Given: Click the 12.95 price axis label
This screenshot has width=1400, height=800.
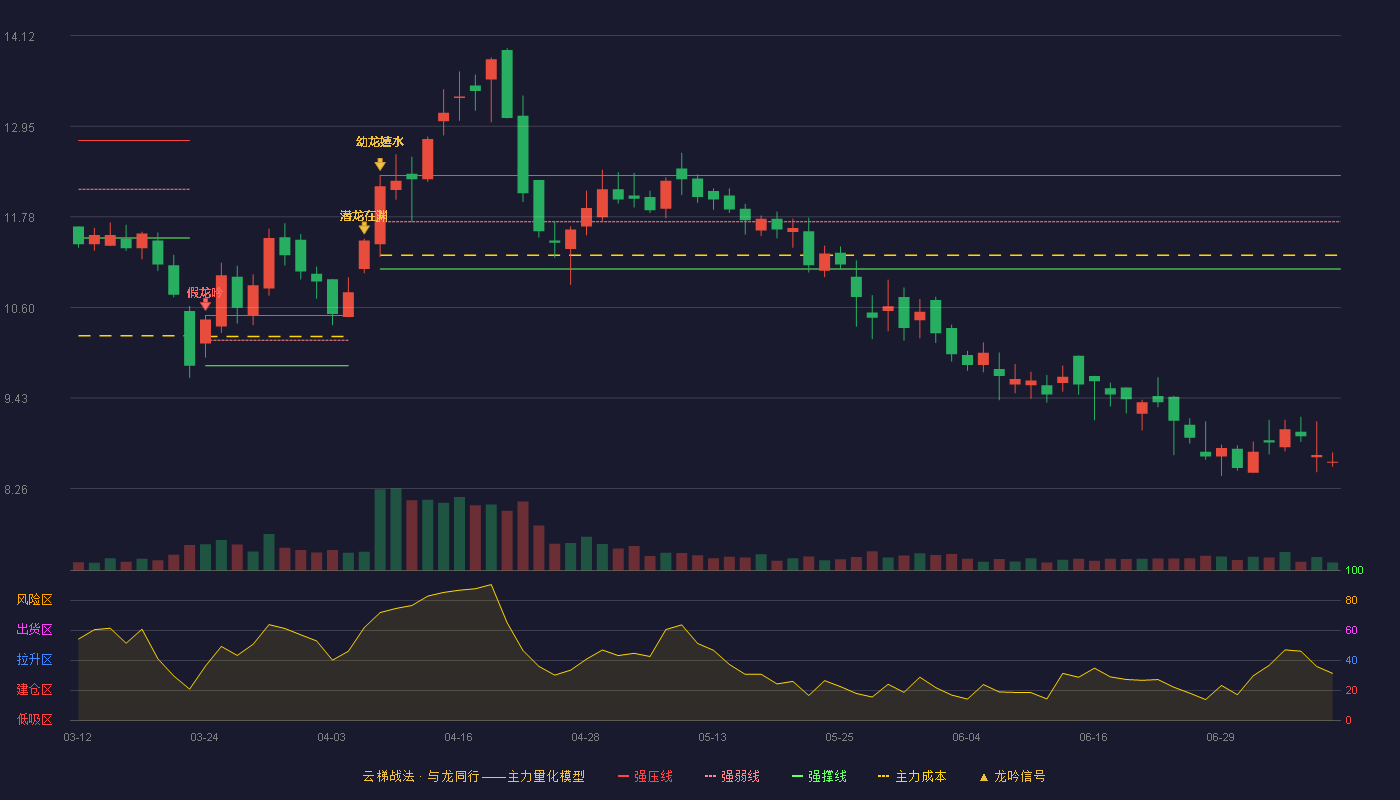Looking at the screenshot, I should [x=19, y=128].
